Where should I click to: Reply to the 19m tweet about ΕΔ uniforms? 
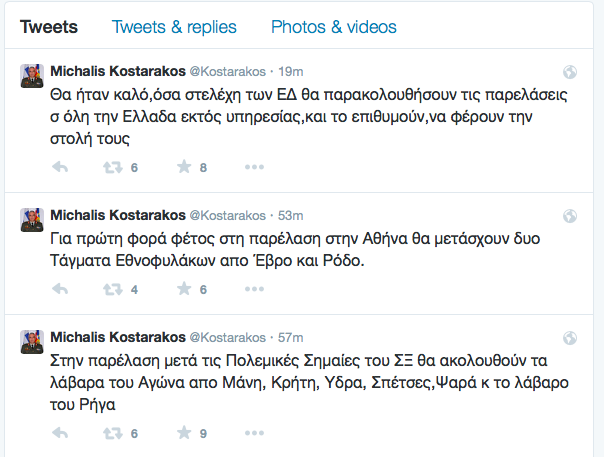59,167
